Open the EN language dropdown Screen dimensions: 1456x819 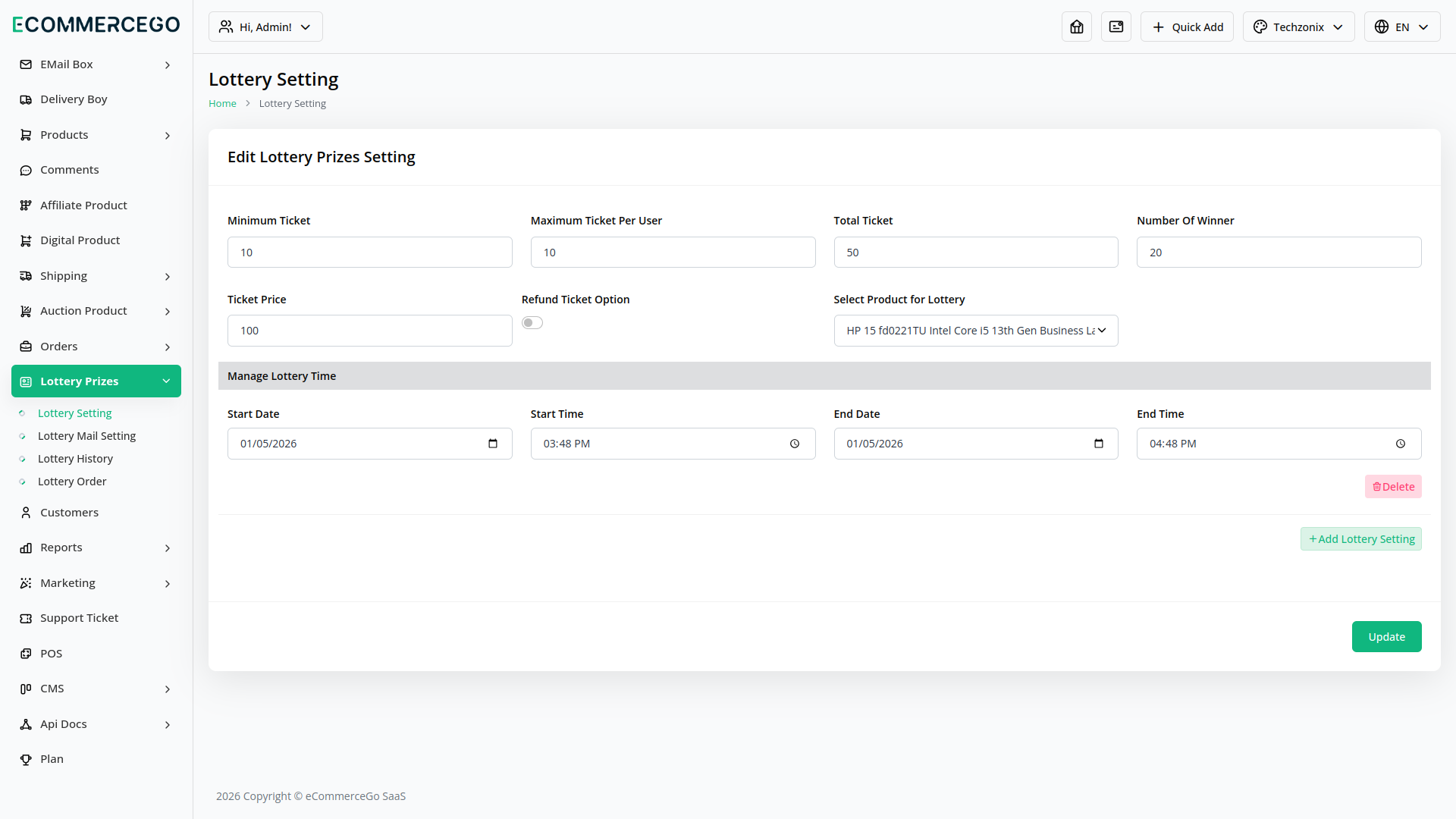1401,27
